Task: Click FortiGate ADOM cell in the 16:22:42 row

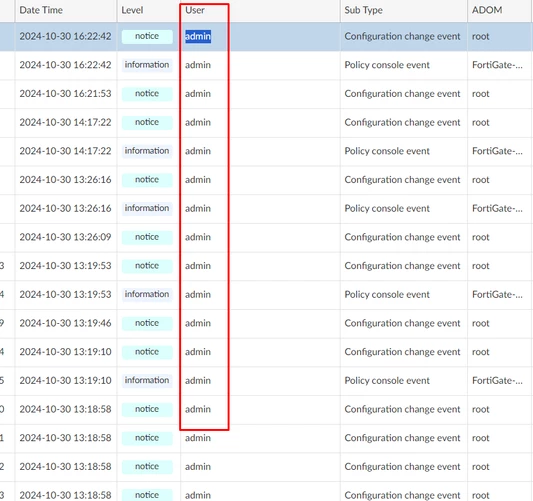Action: [497, 65]
